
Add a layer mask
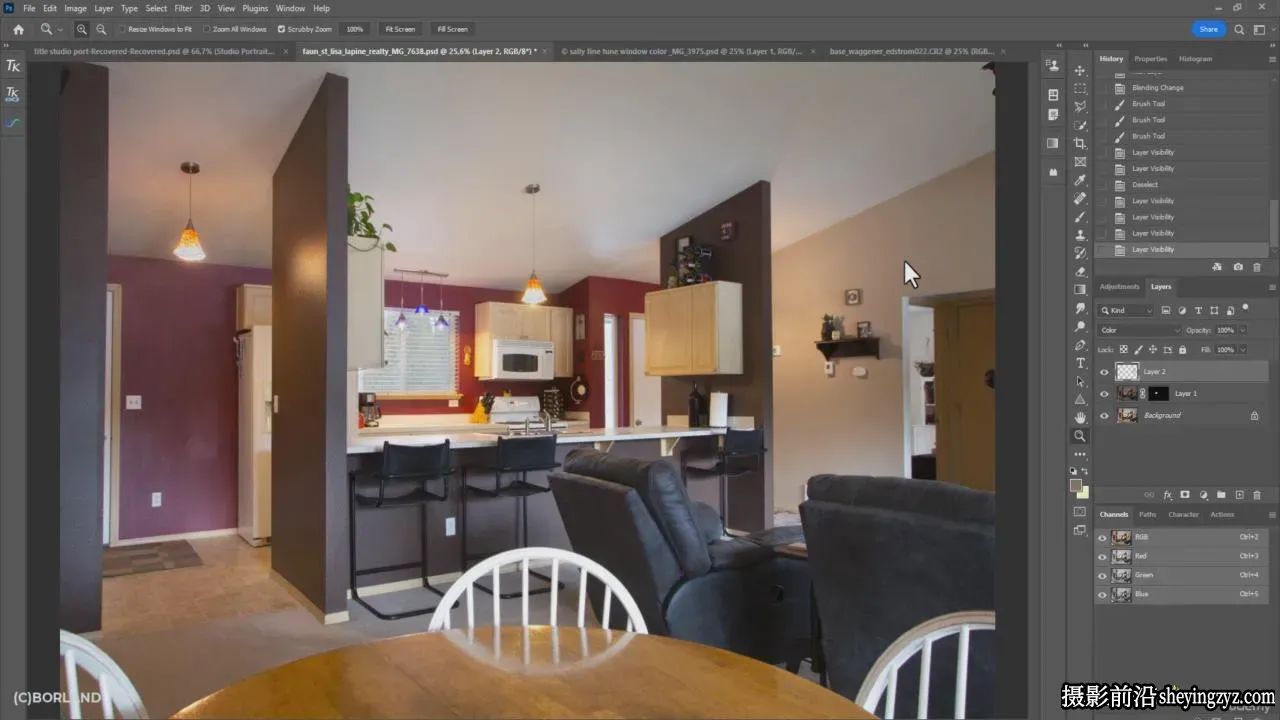(1185, 494)
